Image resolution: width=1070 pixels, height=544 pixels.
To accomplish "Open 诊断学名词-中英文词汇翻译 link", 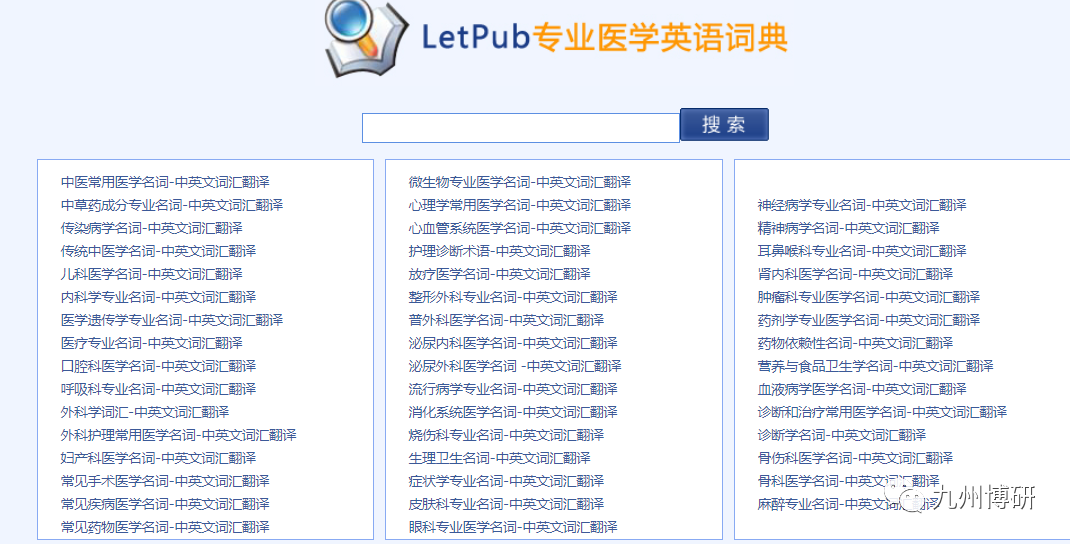I will [841, 435].
